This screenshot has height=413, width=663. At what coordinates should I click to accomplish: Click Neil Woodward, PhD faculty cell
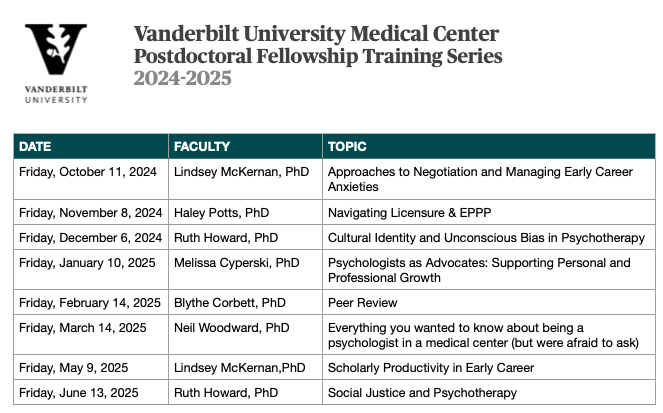(x=229, y=328)
